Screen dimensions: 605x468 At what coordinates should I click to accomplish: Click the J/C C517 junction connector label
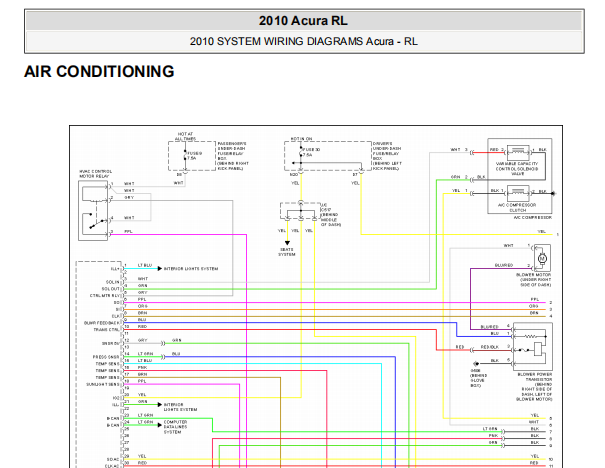coord(330,215)
